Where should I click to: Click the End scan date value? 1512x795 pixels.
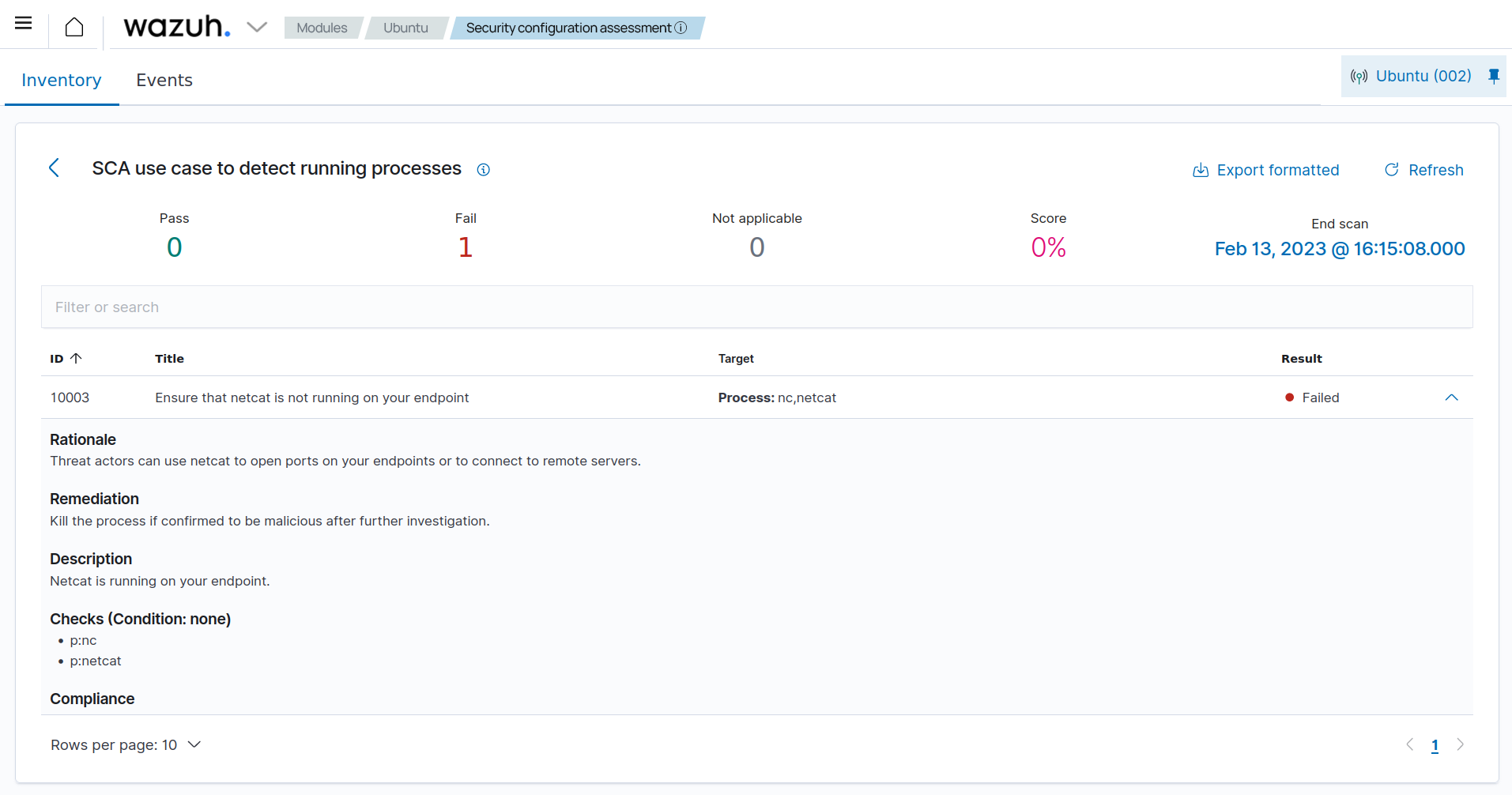point(1340,249)
